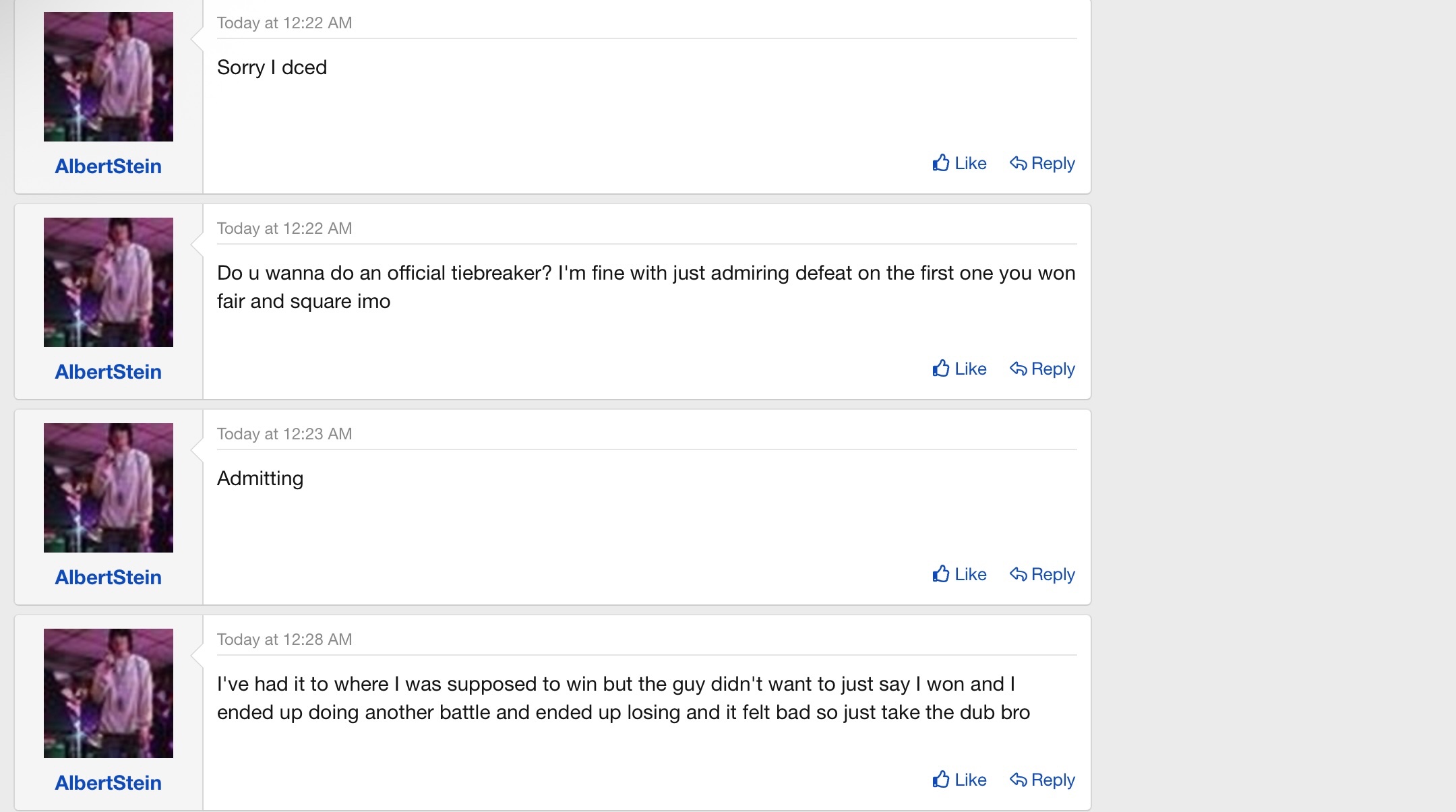This screenshot has height=812, width=1456.
Task: Click the avatar image beside the "Sorry I dced" post
Action: [x=109, y=77]
